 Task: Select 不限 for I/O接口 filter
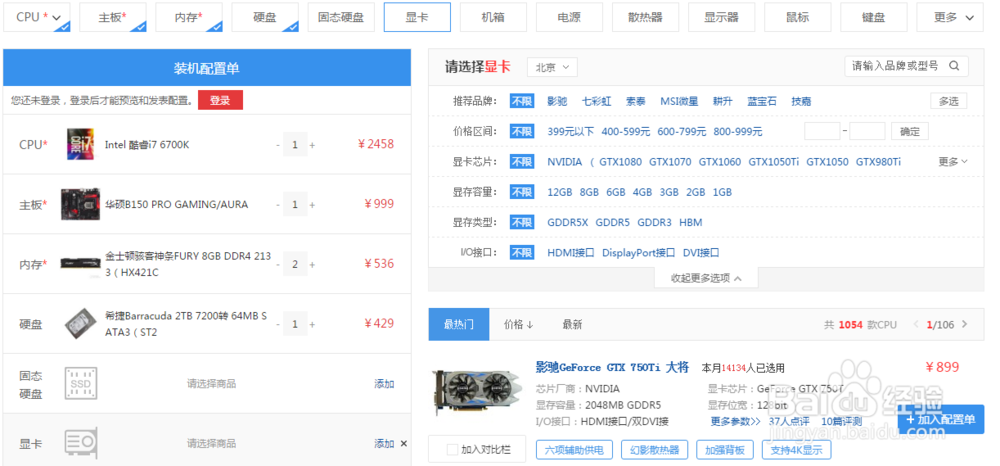(522, 252)
